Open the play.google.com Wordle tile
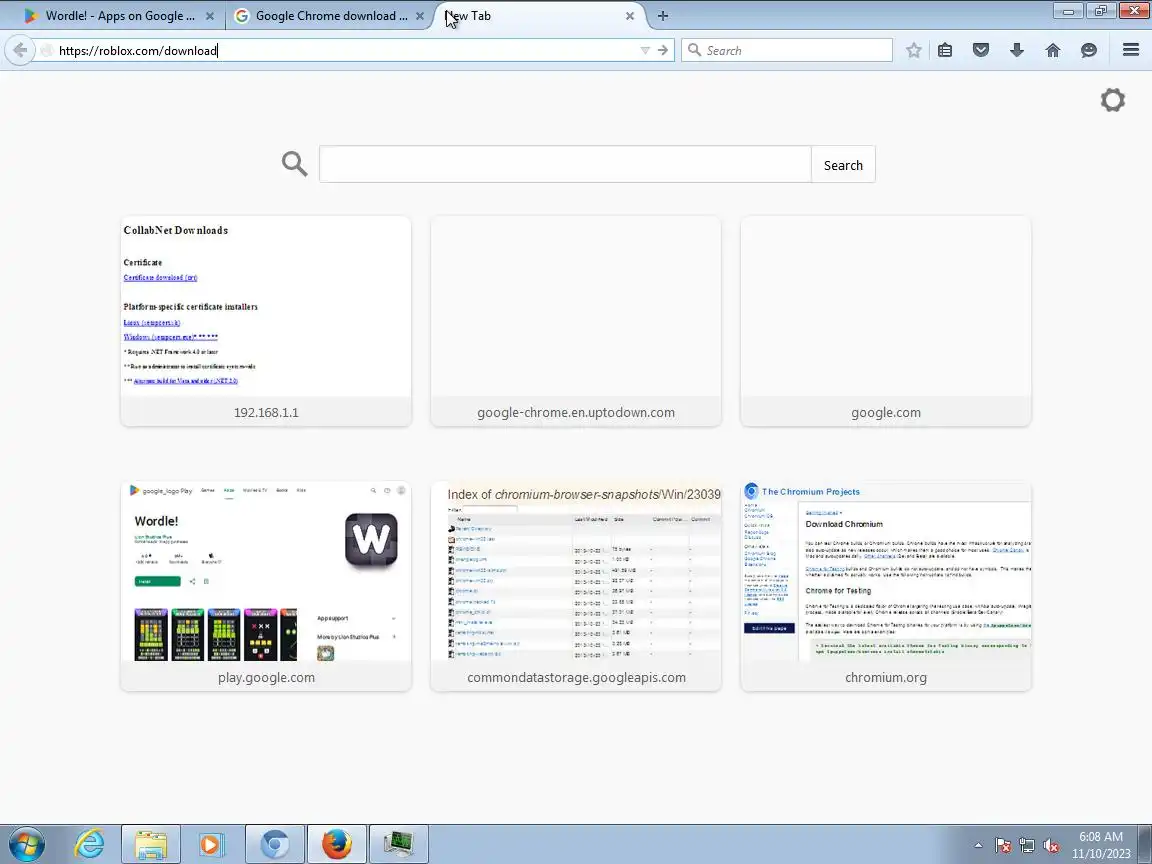Viewport: 1152px width, 864px height. pos(266,586)
